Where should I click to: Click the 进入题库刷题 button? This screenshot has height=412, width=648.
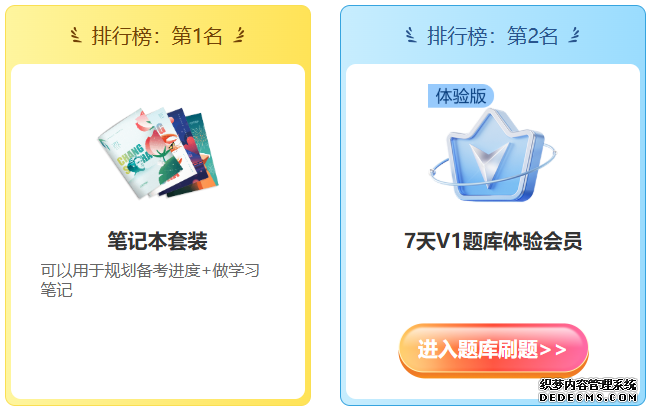pyautogui.click(x=493, y=350)
